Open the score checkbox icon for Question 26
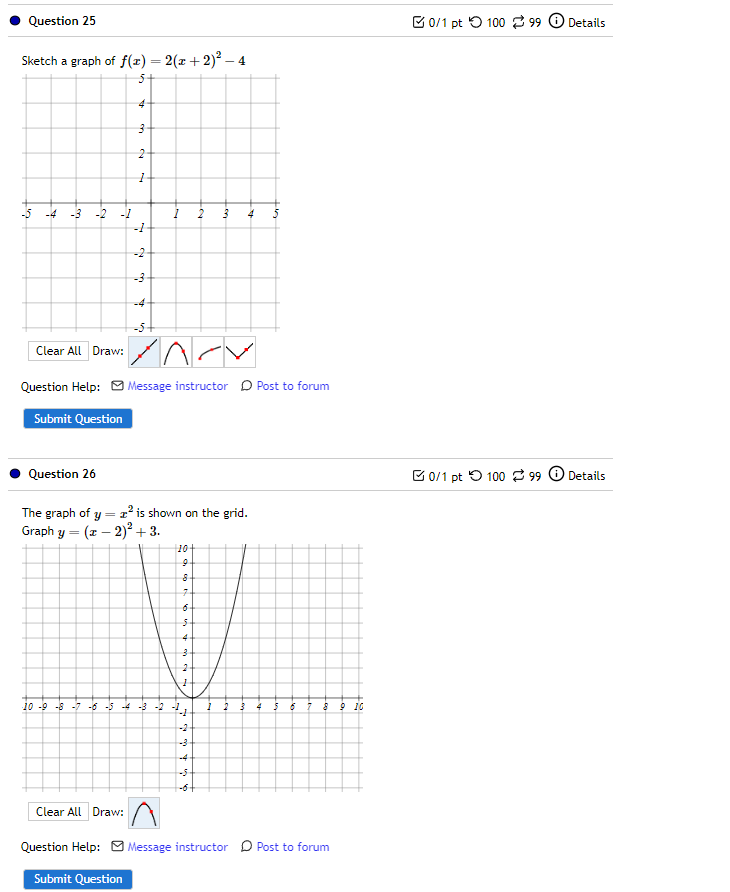This screenshot has width=730, height=892. tap(419, 475)
